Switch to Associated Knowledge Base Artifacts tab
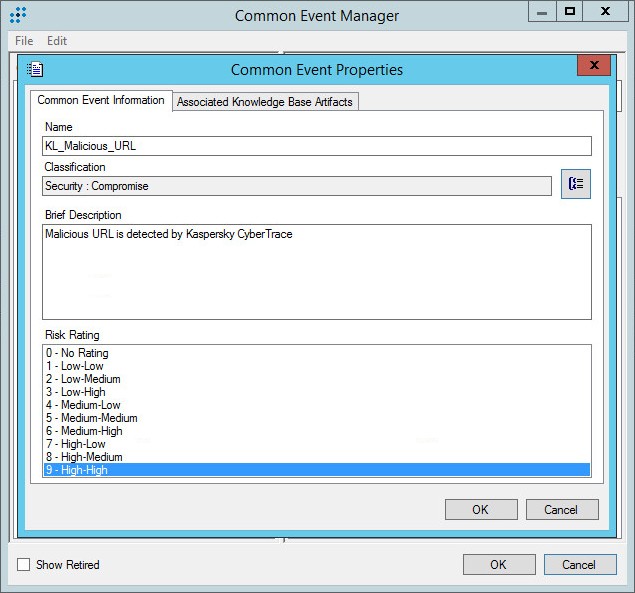Image resolution: width=635 pixels, height=593 pixels. pyautogui.click(x=264, y=102)
